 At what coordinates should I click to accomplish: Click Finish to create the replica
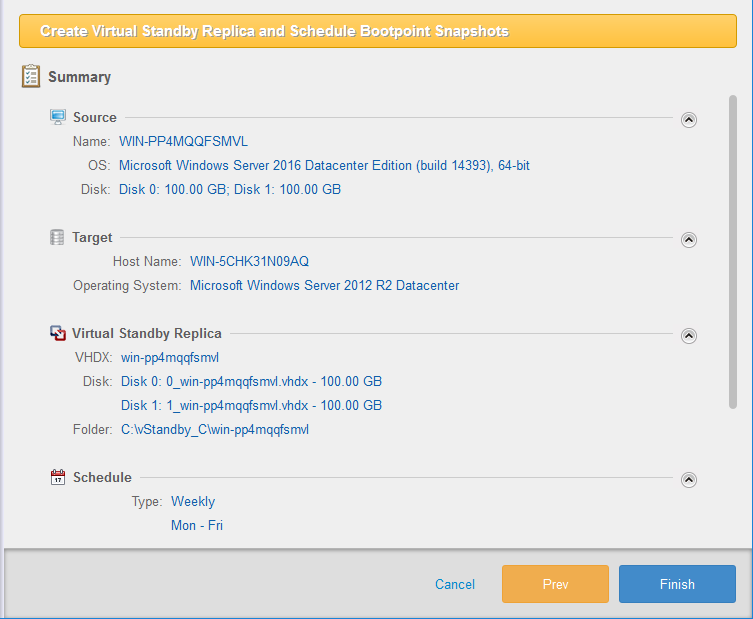tap(677, 584)
